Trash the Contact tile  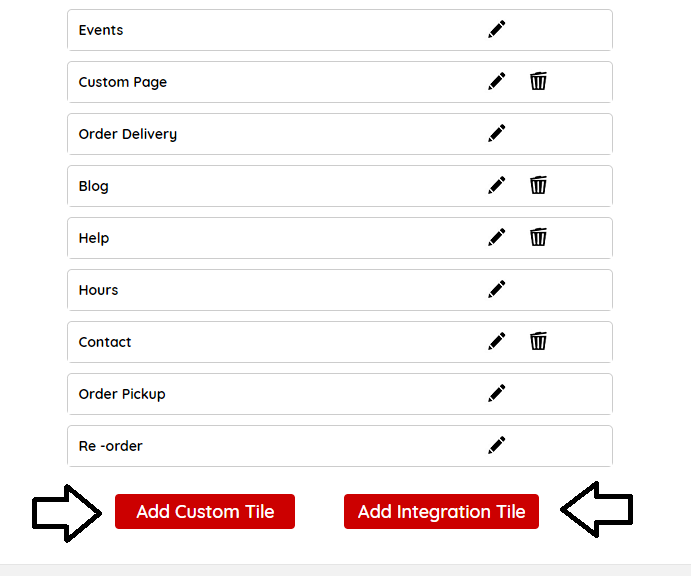pos(538,342)
